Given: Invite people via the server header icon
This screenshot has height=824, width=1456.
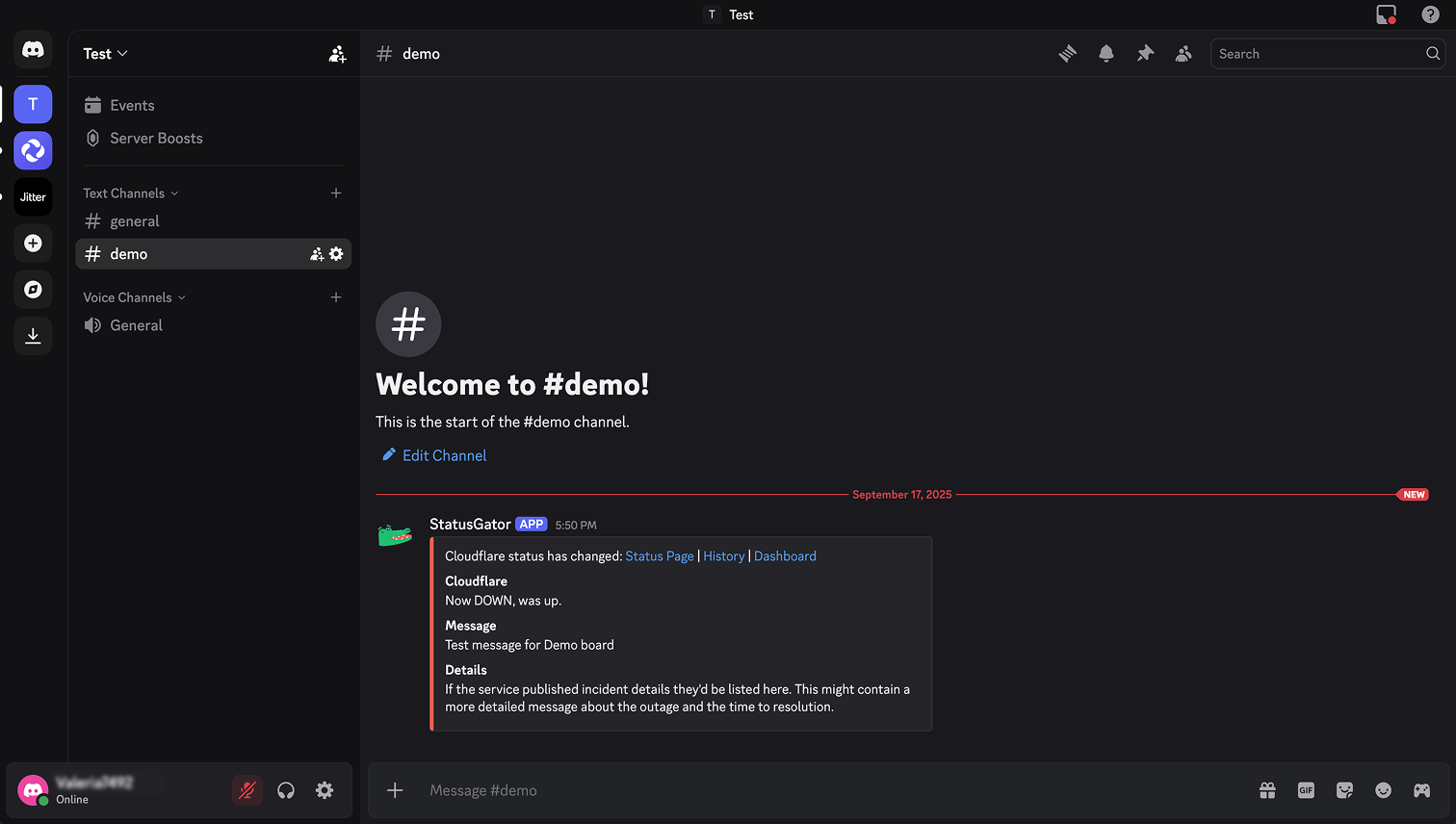Looking at the screenshot, I should tap(337, 54).
